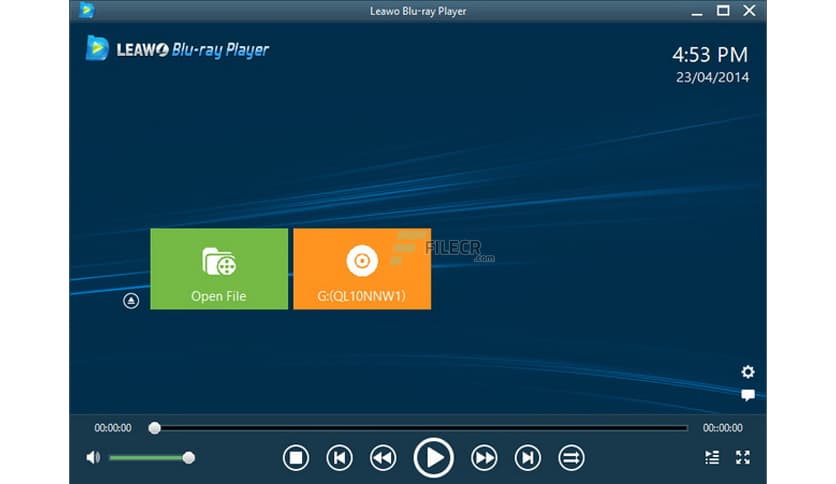Click the app icon in title bar
836x484 pixels.
click(86, 10)
